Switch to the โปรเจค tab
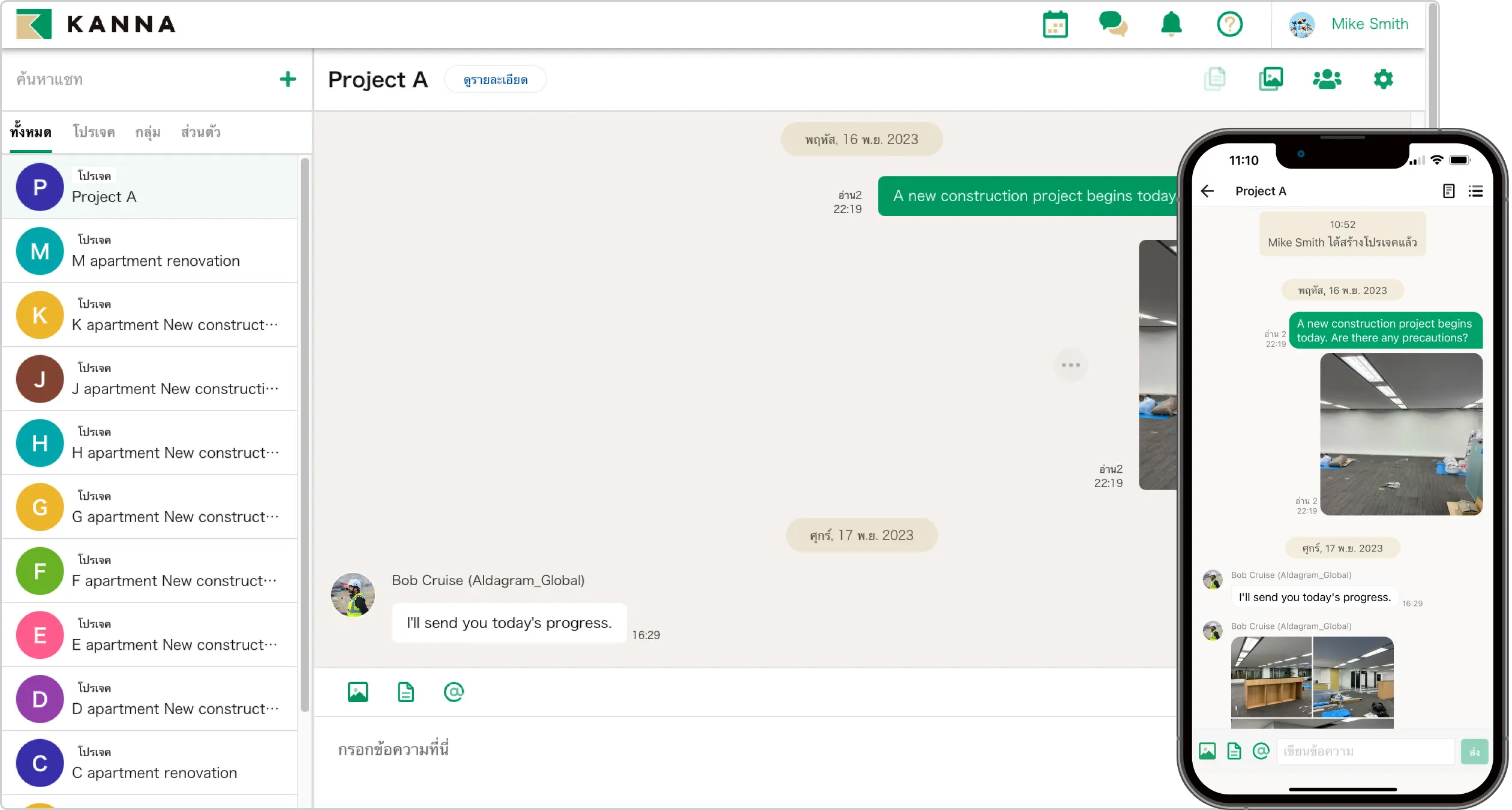Image resolution: width=1512 pixels, height=810 pixels. coord(94,132)
